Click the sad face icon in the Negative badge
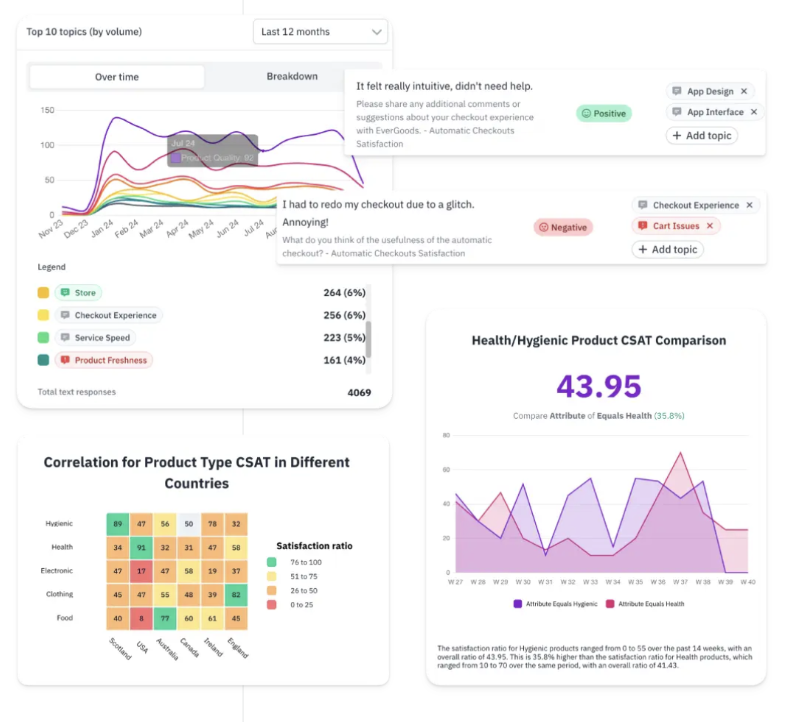 pyautogui.click(x=544, y=227)
